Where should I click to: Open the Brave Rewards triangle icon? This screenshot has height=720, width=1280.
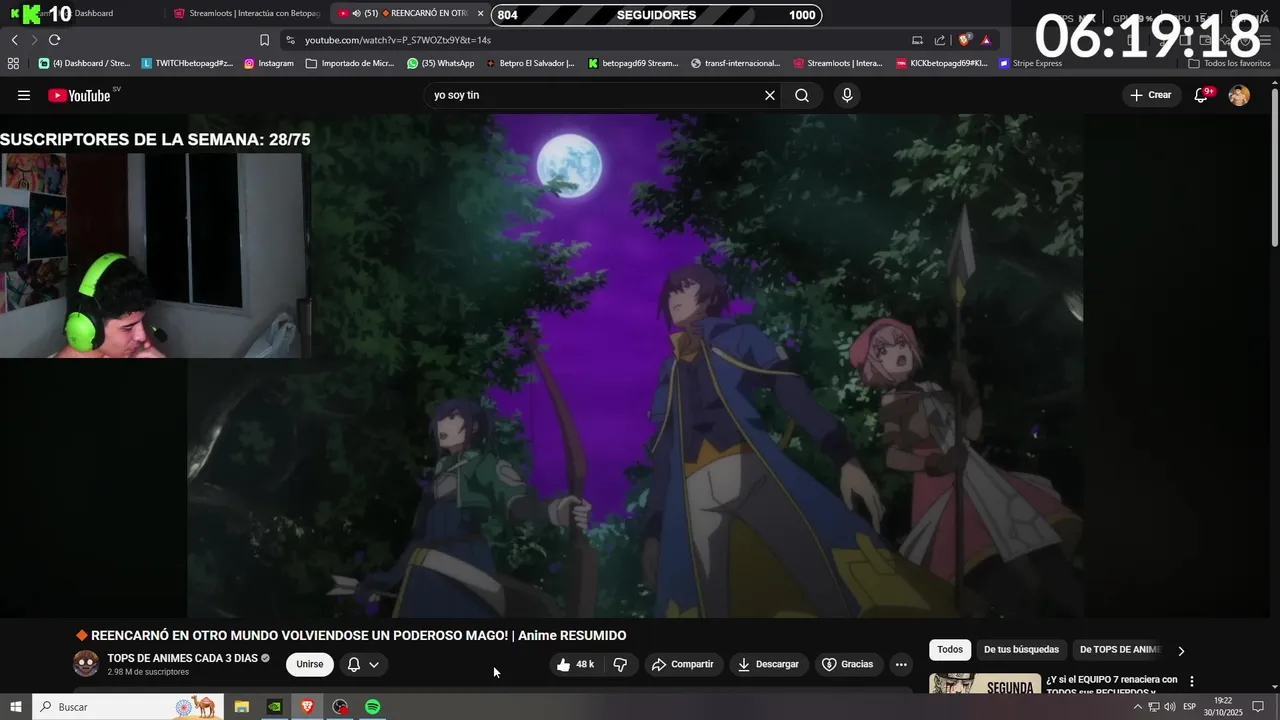[986, 40]
